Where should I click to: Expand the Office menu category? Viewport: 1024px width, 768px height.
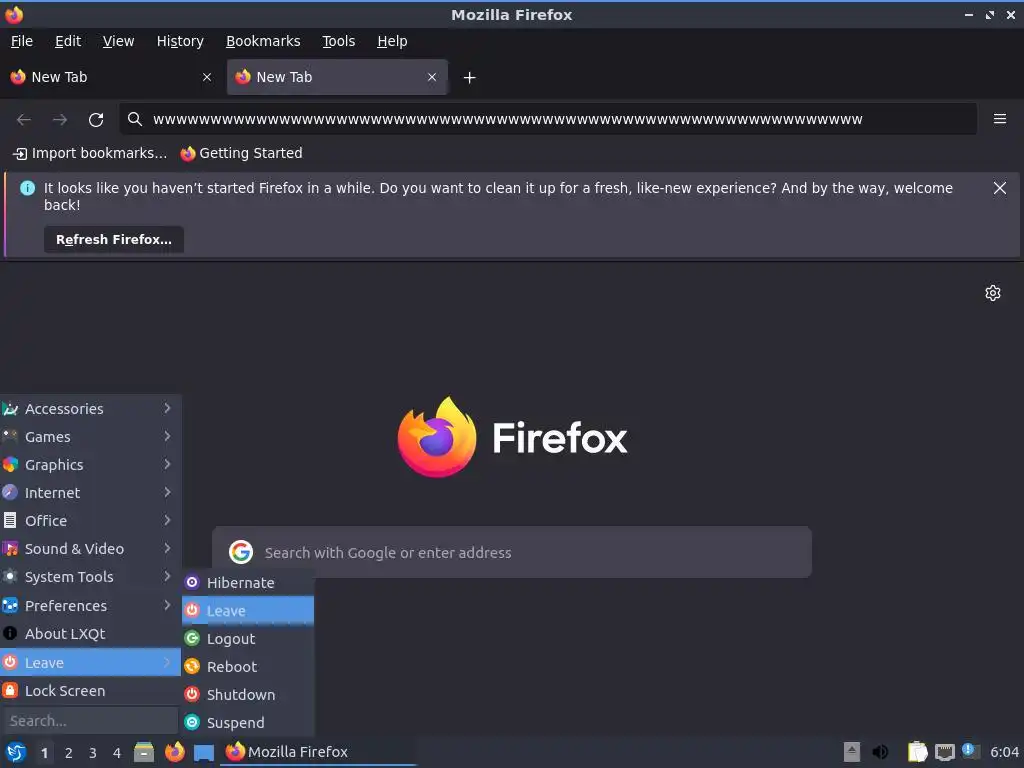pyautogui.click(x=90, y=521)
